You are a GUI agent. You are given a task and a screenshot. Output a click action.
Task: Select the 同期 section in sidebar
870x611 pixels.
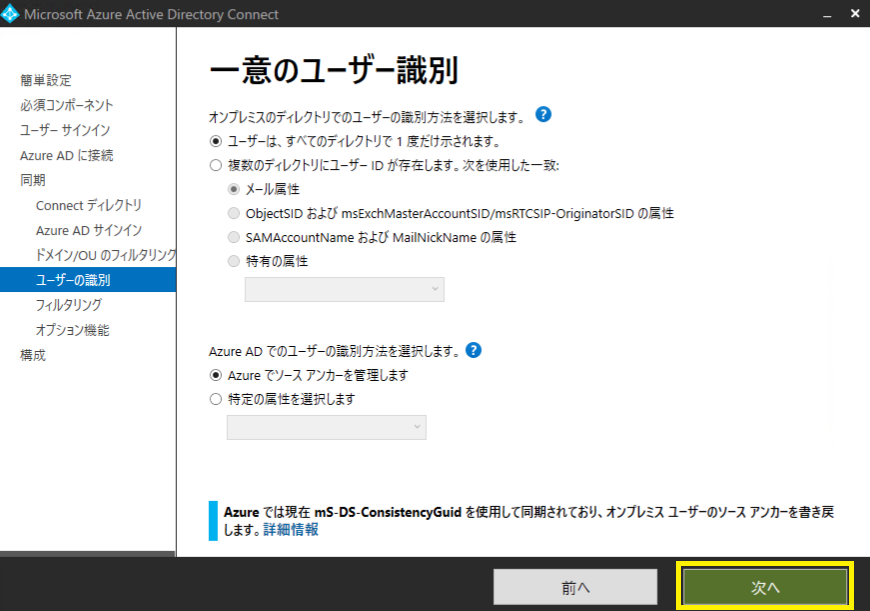pos(33,180)
